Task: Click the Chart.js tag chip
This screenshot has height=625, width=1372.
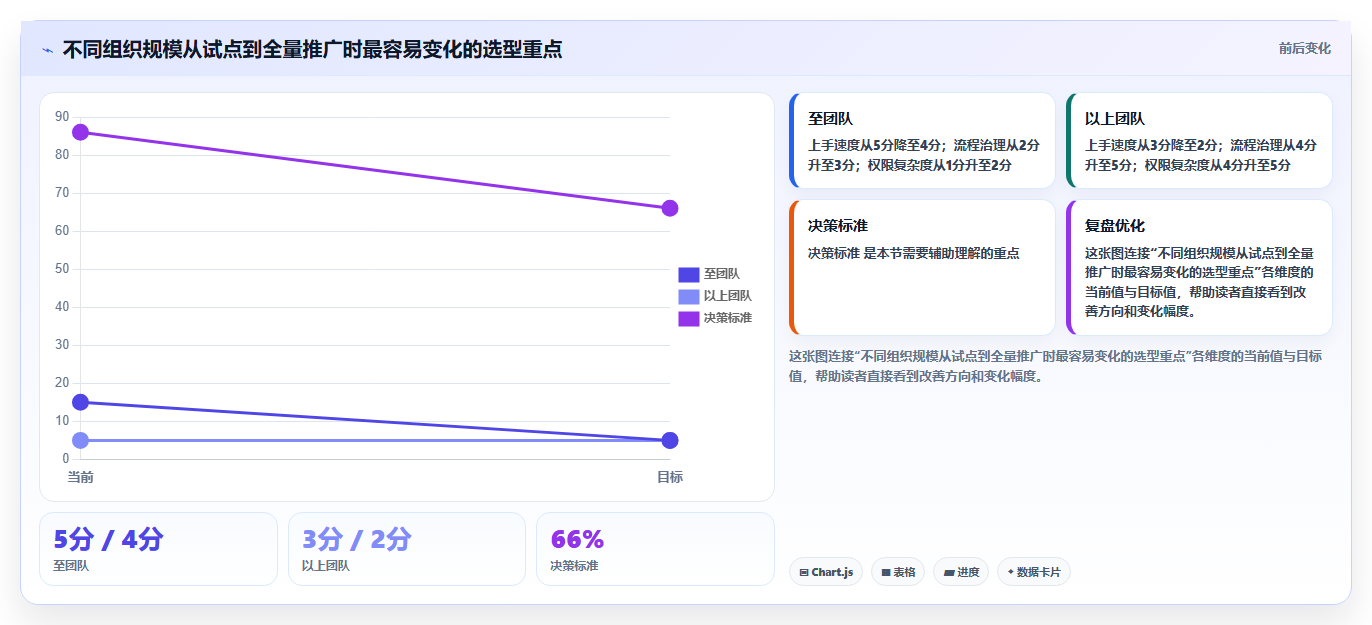Action: [x=826, y=572]
